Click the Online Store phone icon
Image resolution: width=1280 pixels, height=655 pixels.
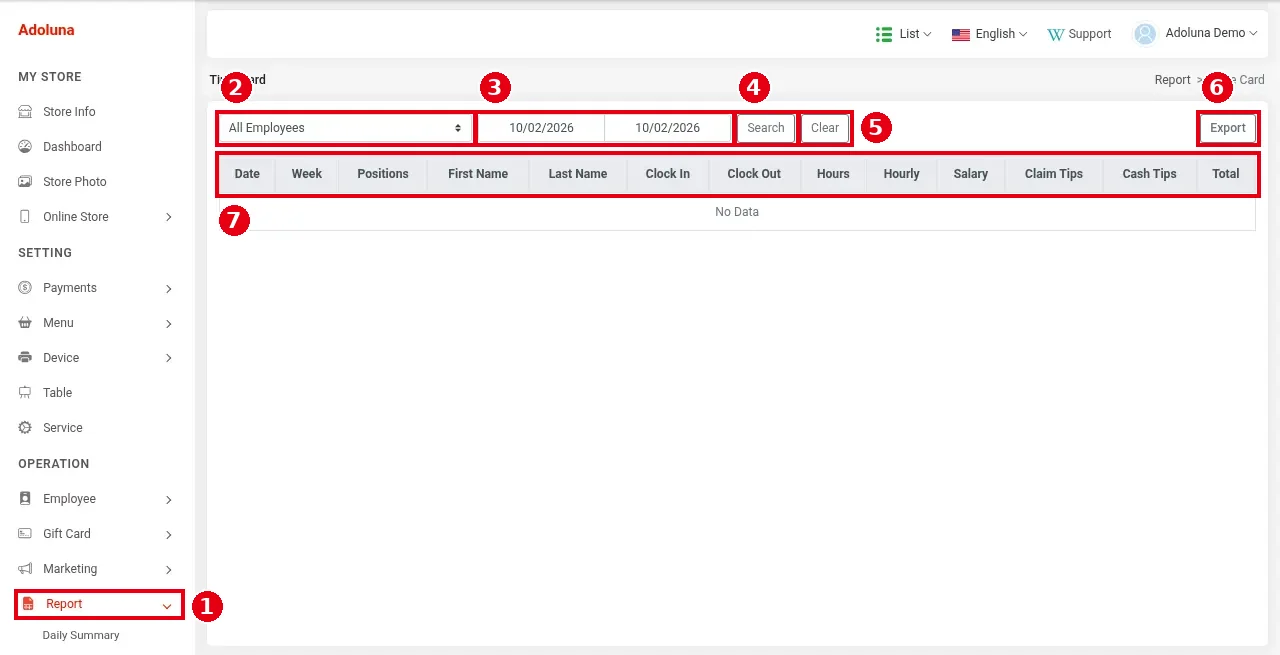[x=25, y=217]
